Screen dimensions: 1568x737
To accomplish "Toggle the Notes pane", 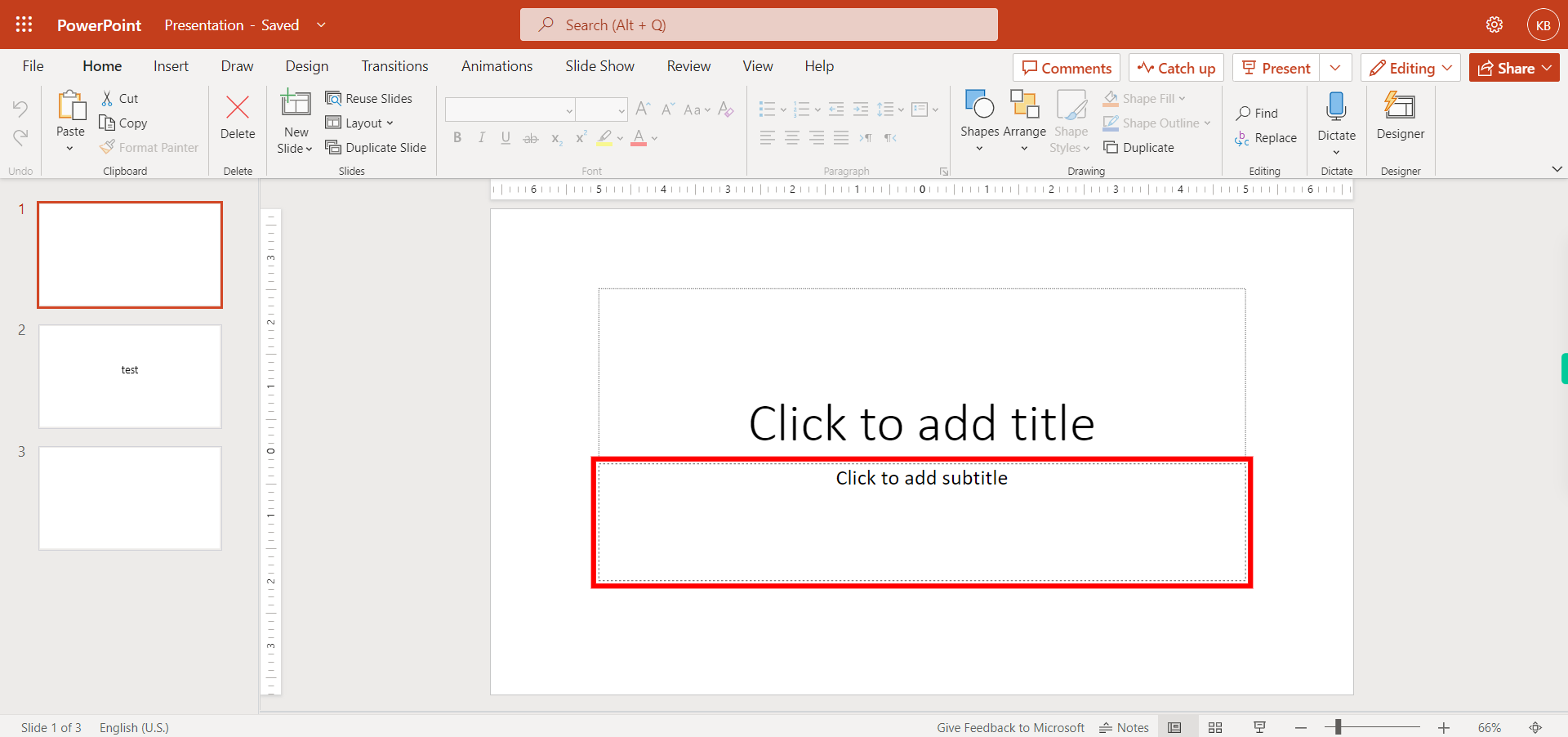I will coord(1124,727).
